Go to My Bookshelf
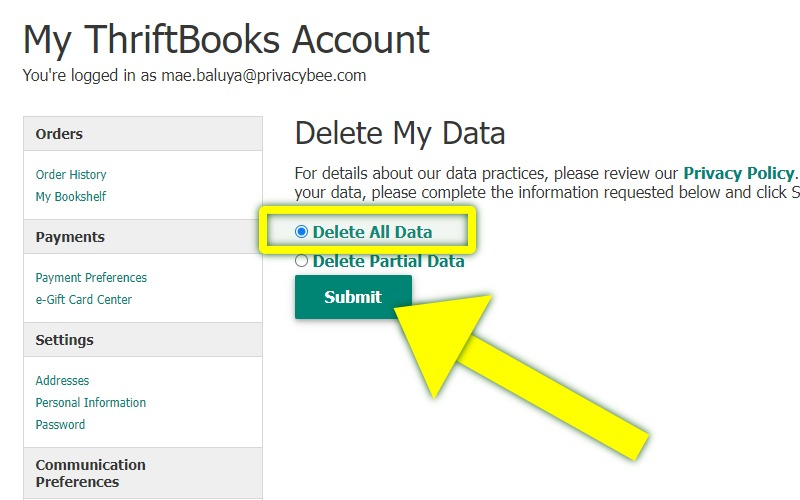The image size is (800, 500). (x=71, y=197)
